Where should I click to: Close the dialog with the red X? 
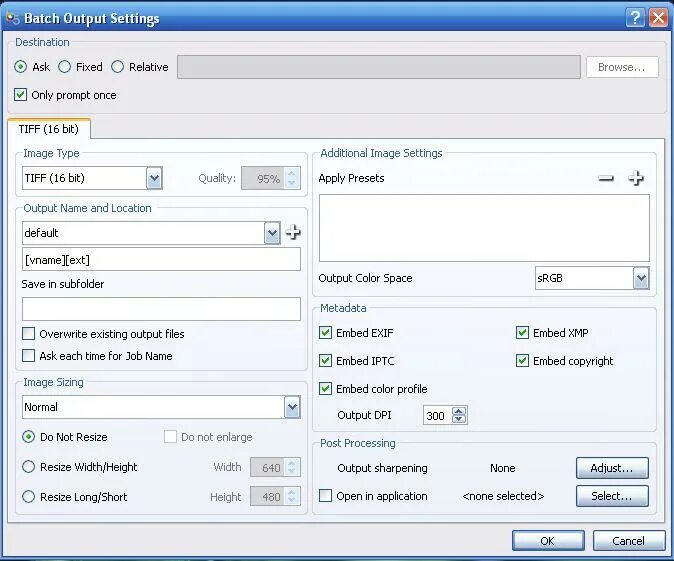(x=659, y=18)
